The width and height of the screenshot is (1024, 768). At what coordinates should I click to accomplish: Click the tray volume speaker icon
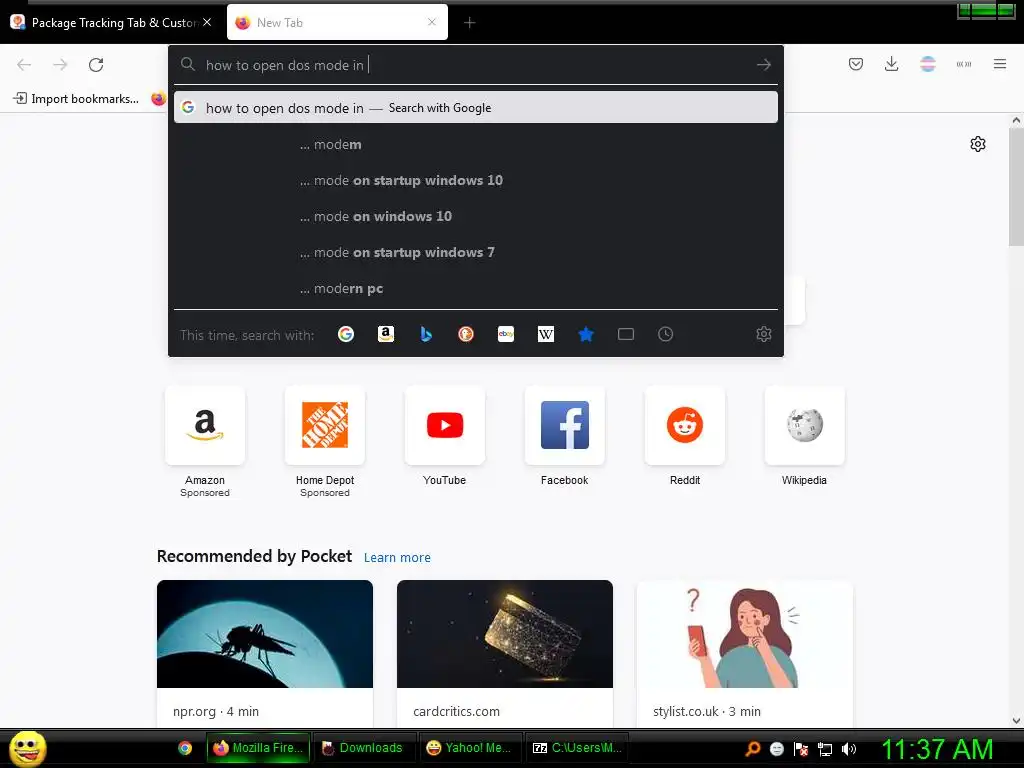(848, 749)
